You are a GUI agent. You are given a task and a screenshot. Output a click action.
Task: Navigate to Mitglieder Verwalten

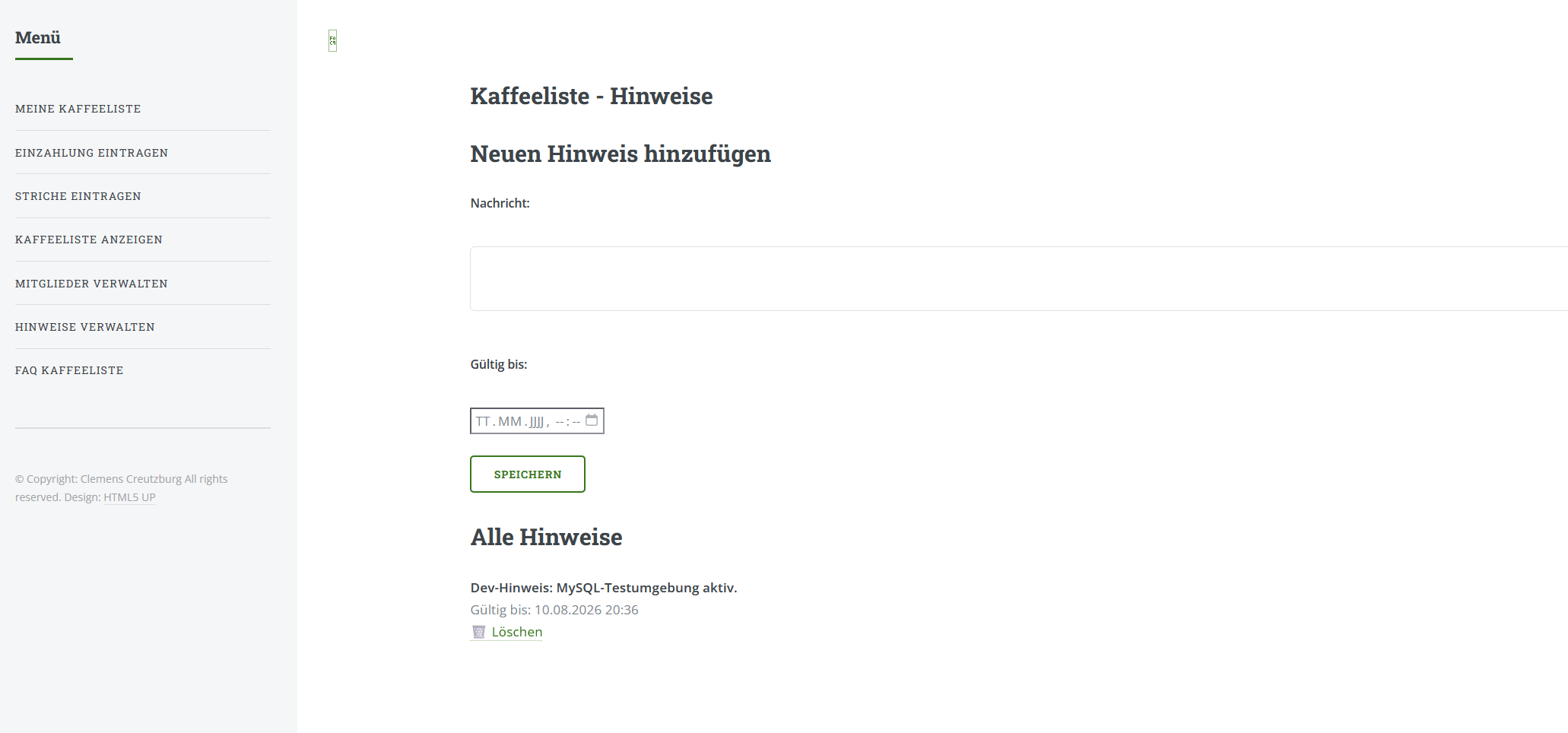[x=91, y=284]
